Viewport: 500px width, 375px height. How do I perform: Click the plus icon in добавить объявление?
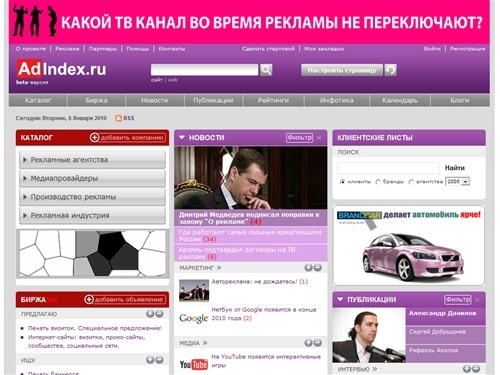(x=89, y=299)
